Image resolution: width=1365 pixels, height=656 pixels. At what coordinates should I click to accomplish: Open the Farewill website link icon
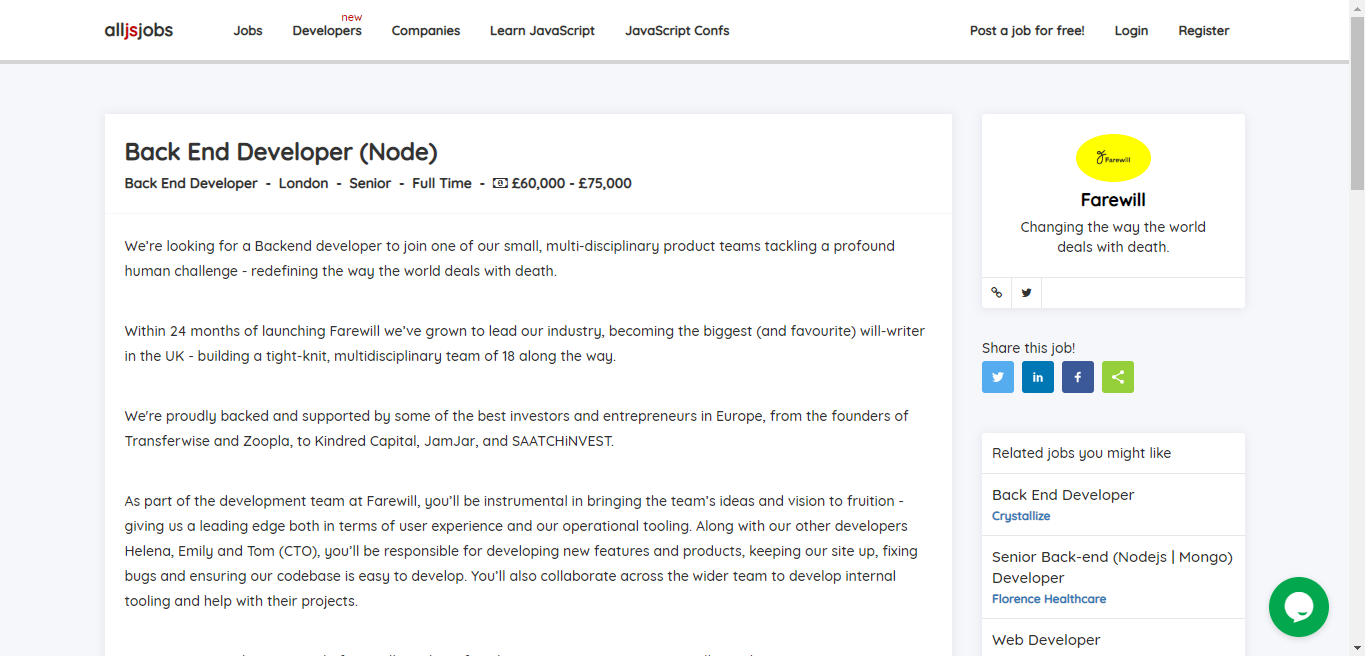(x=996, y=293)
